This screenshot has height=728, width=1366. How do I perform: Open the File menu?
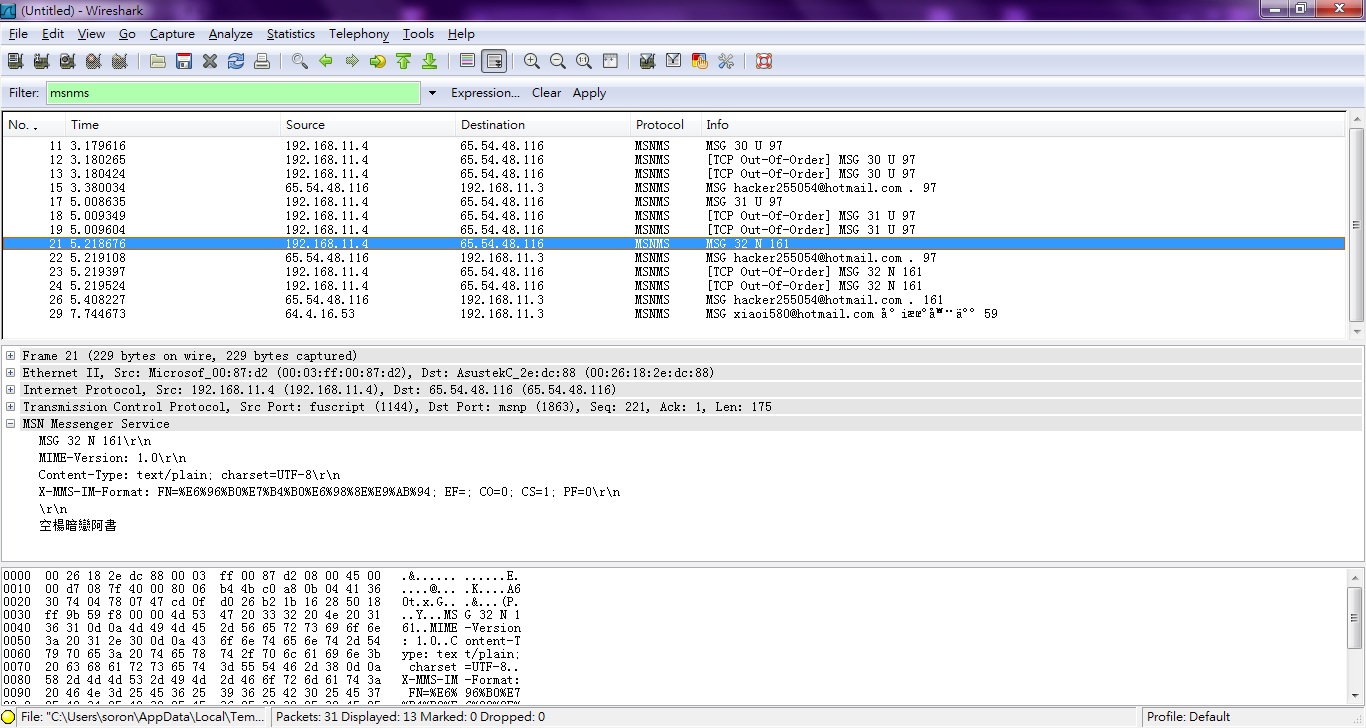pos(18,34)
